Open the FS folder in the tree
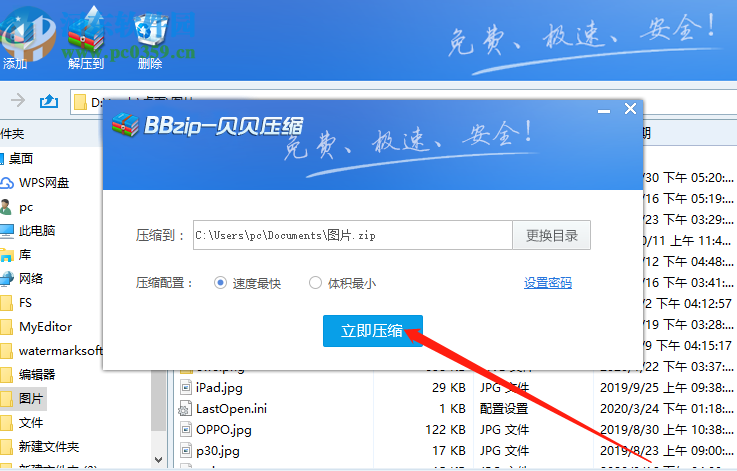737x471 pixels. [x=25, y=303]
